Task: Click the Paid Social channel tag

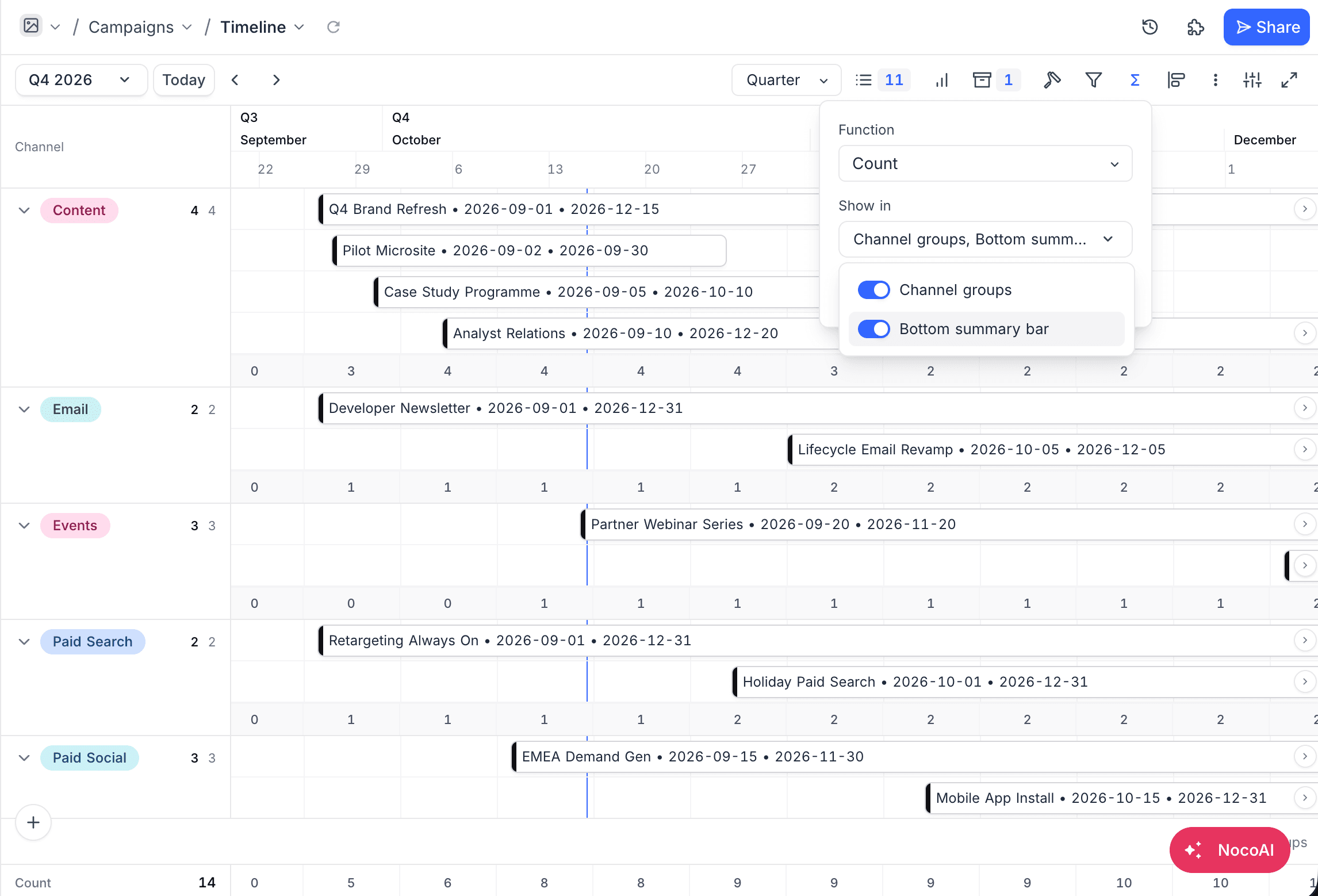Action: 89,758
